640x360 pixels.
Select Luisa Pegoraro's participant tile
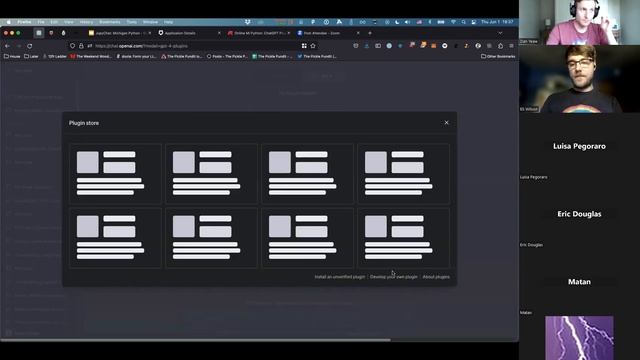point(579,147)
